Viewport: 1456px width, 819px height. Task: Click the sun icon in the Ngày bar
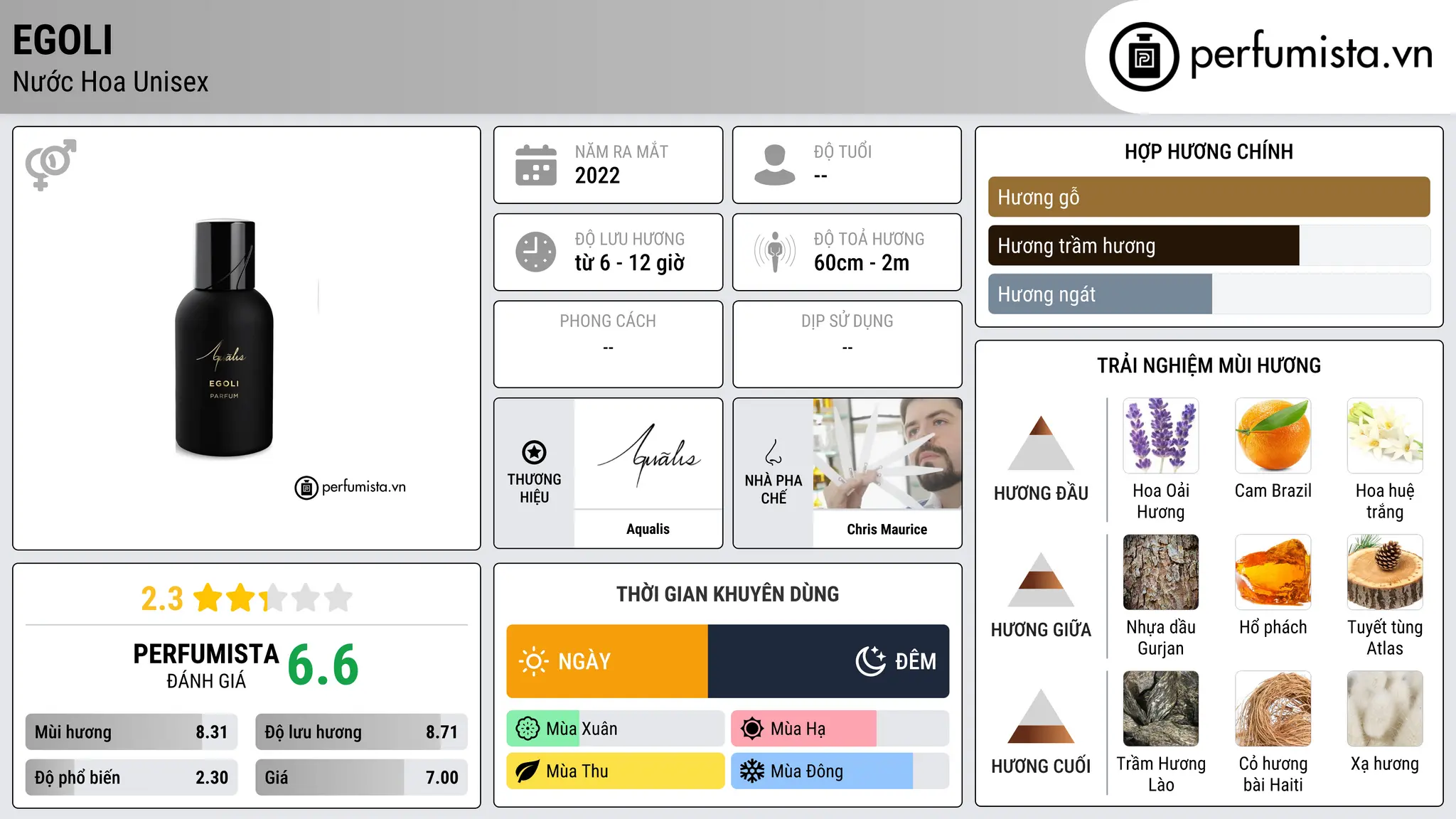click(534, 661)
